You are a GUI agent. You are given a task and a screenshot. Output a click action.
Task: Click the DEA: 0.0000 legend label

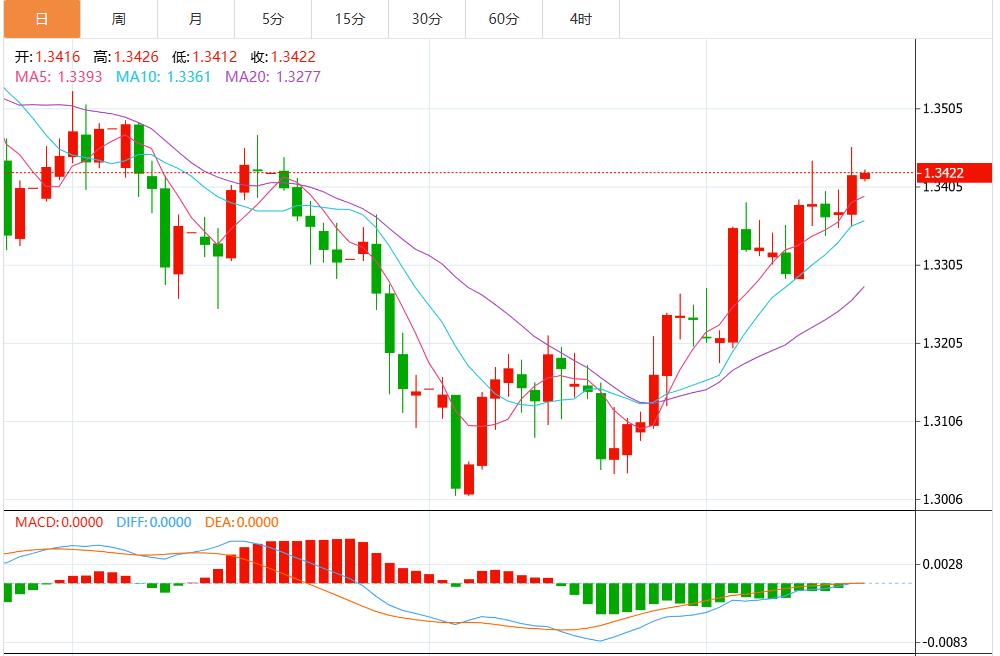click(x=241, y=522)
